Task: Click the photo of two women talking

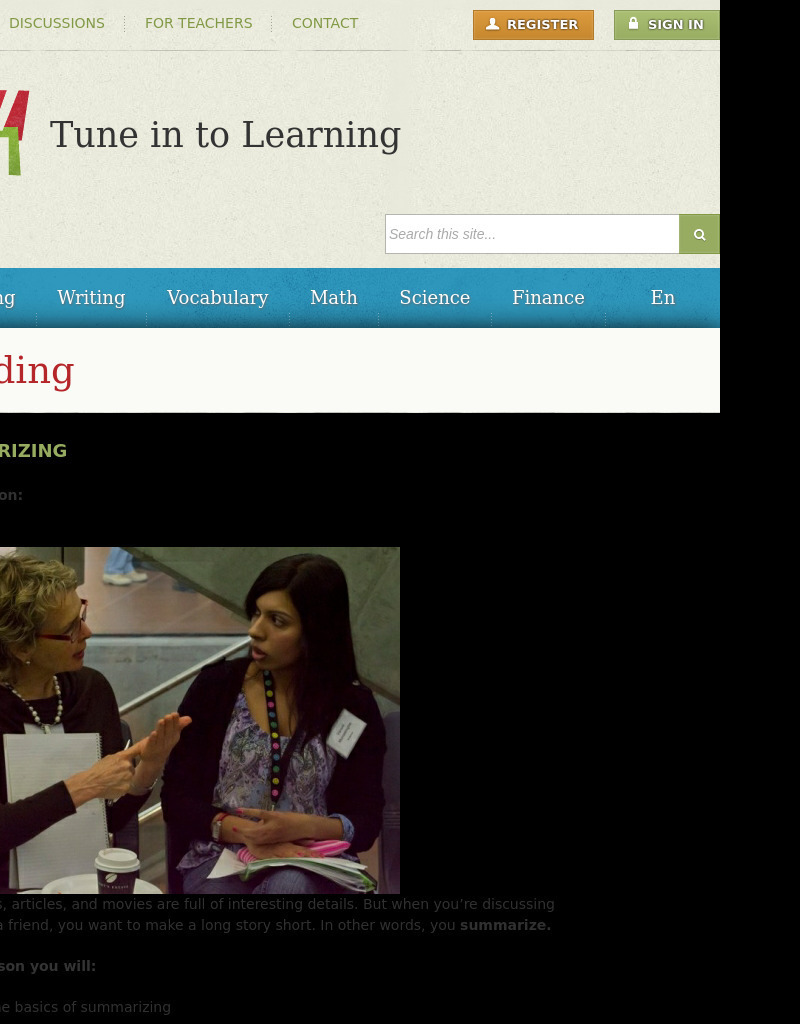Action: [200, 720]
